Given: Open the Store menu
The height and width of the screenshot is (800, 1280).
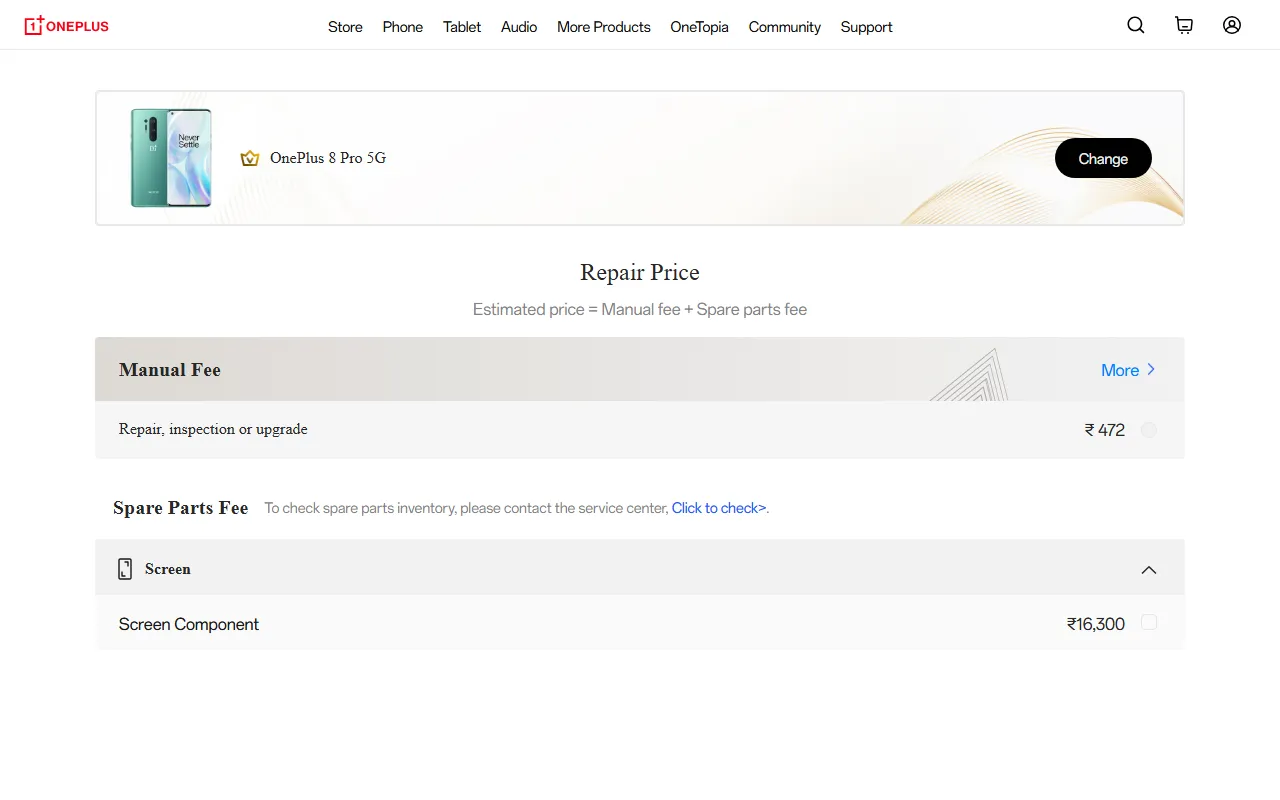Looking at the screenshot, I should point(345,27).
